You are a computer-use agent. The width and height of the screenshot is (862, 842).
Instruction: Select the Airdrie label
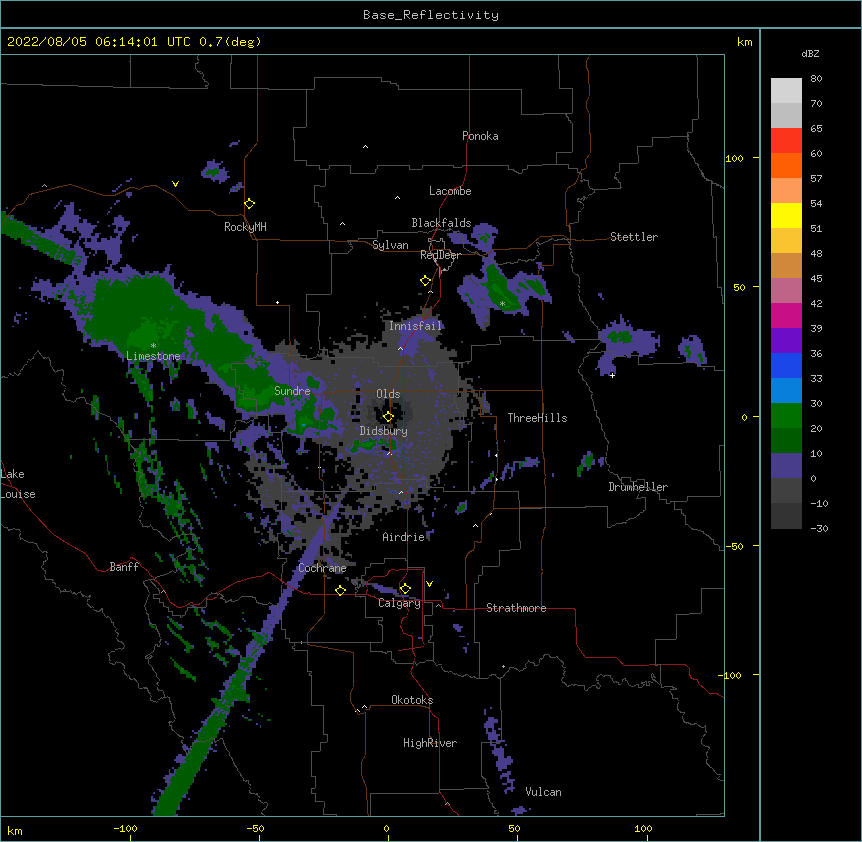404,537
